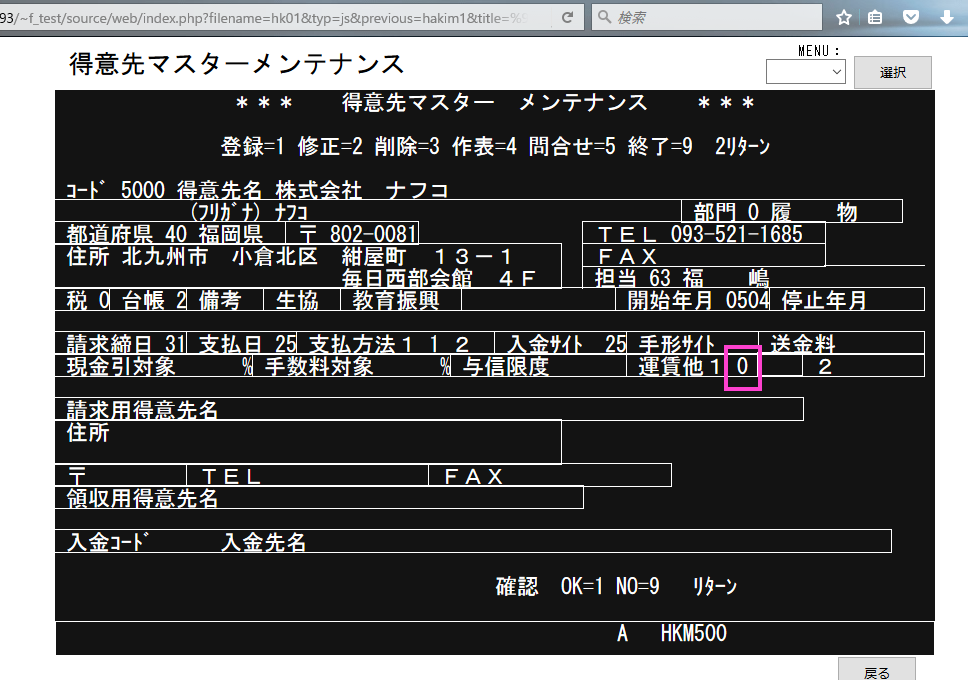This screenshot has height=680, width=968.
Task: Click the 領収用得意先名 field
Action: click(320, 497)
